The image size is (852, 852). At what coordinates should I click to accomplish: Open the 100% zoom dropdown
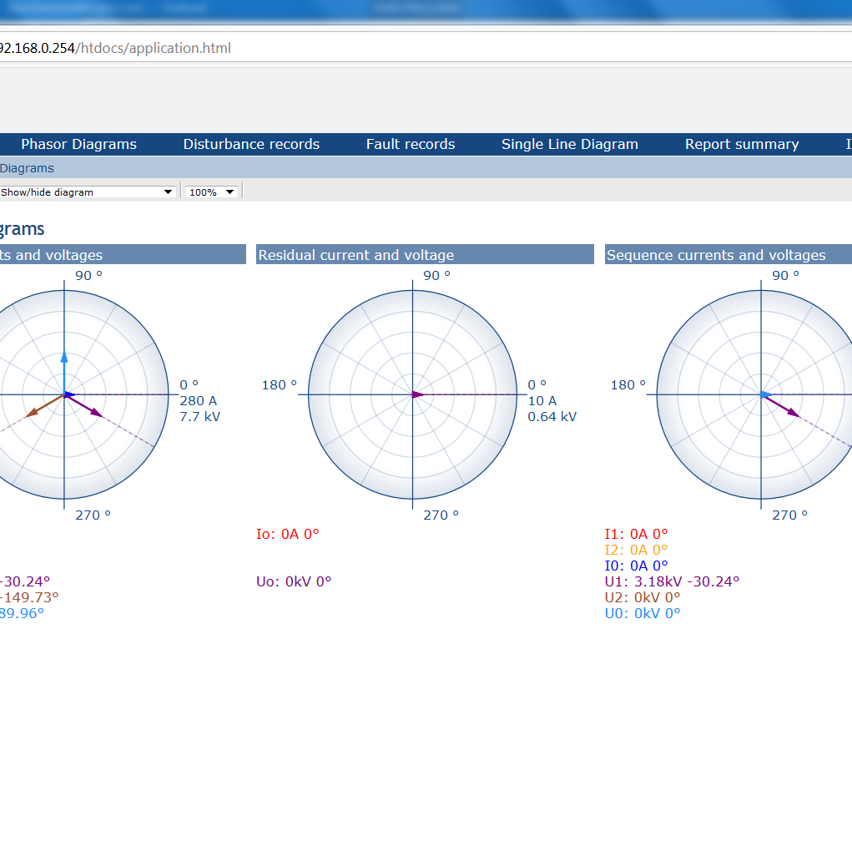point(212,192)
